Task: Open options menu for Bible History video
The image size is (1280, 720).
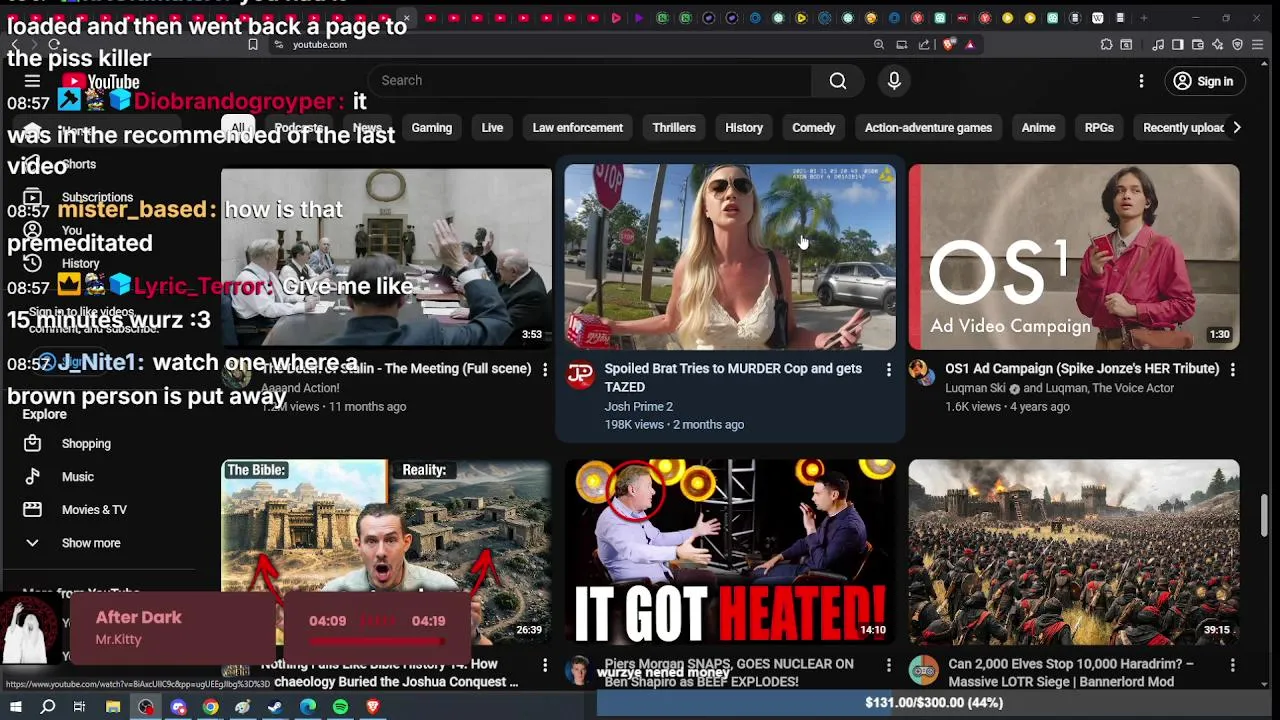Action: click(x=544, y=665)
